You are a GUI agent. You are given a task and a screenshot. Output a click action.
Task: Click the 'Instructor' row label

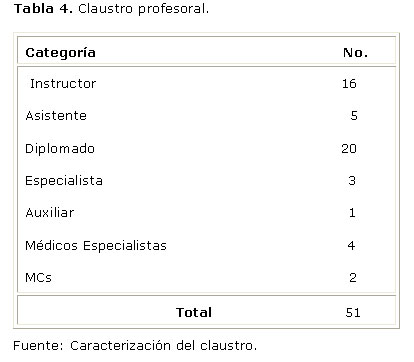63,83
